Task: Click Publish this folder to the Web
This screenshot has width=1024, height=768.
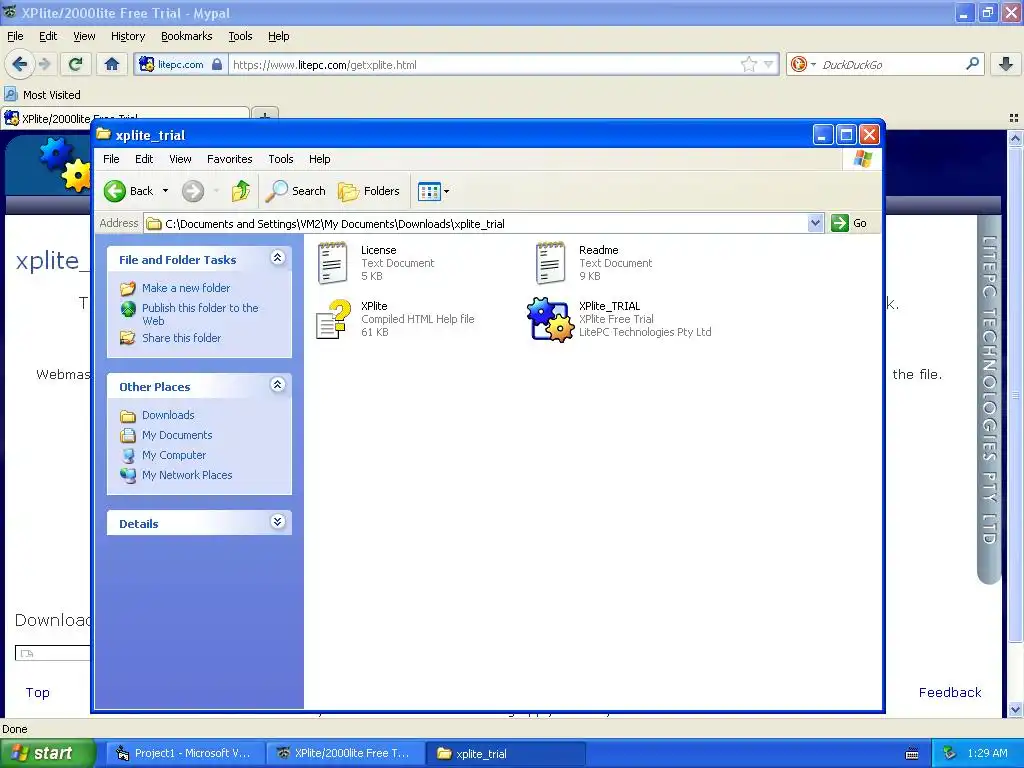Action: click(x=200, y=314)
